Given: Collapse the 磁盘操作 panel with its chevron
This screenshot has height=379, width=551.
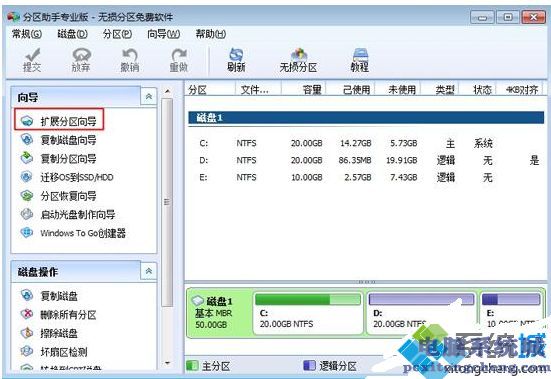Looking at the screenshot, I should pos(149,271).
